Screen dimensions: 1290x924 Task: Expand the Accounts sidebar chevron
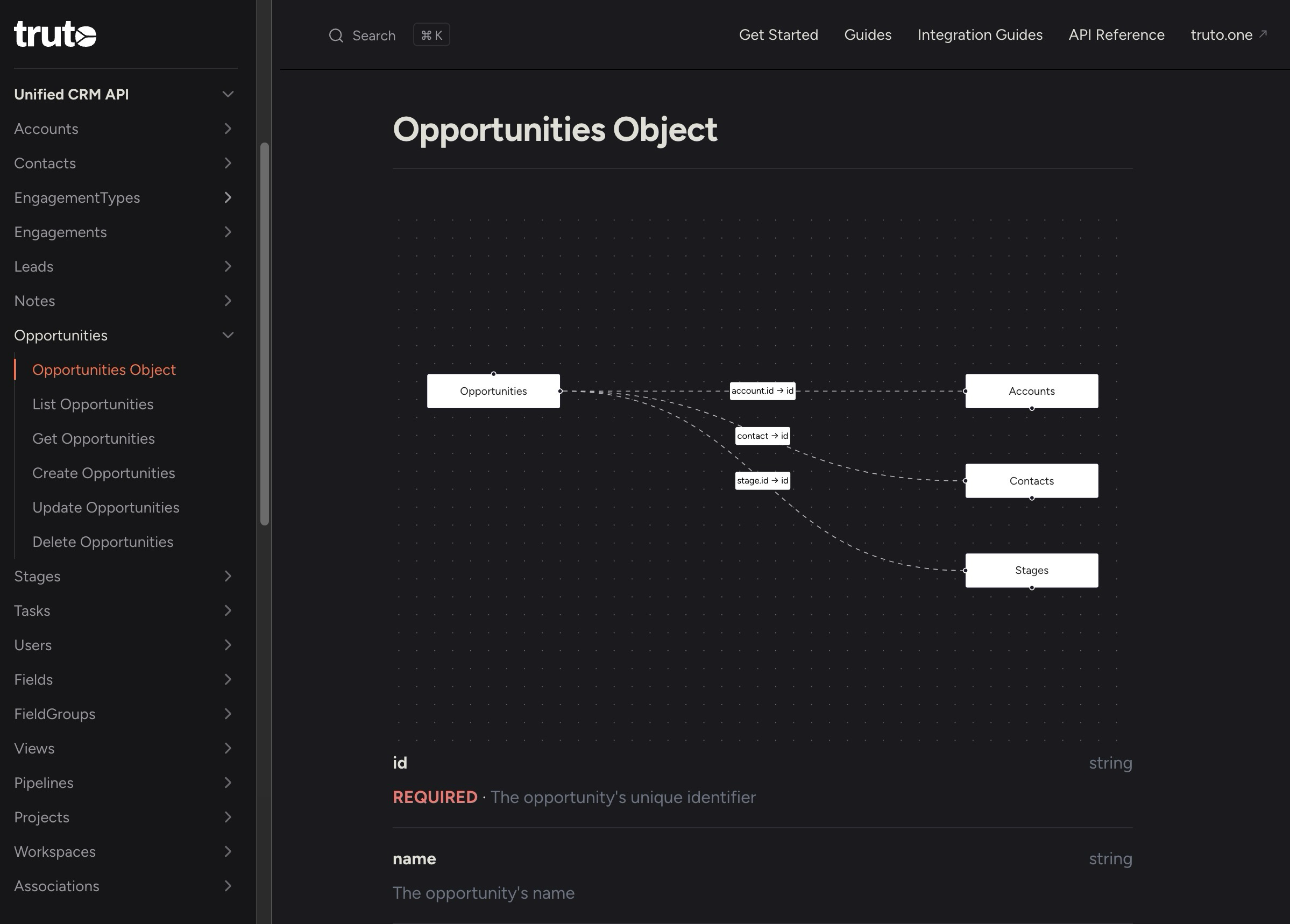coord(228,129)
